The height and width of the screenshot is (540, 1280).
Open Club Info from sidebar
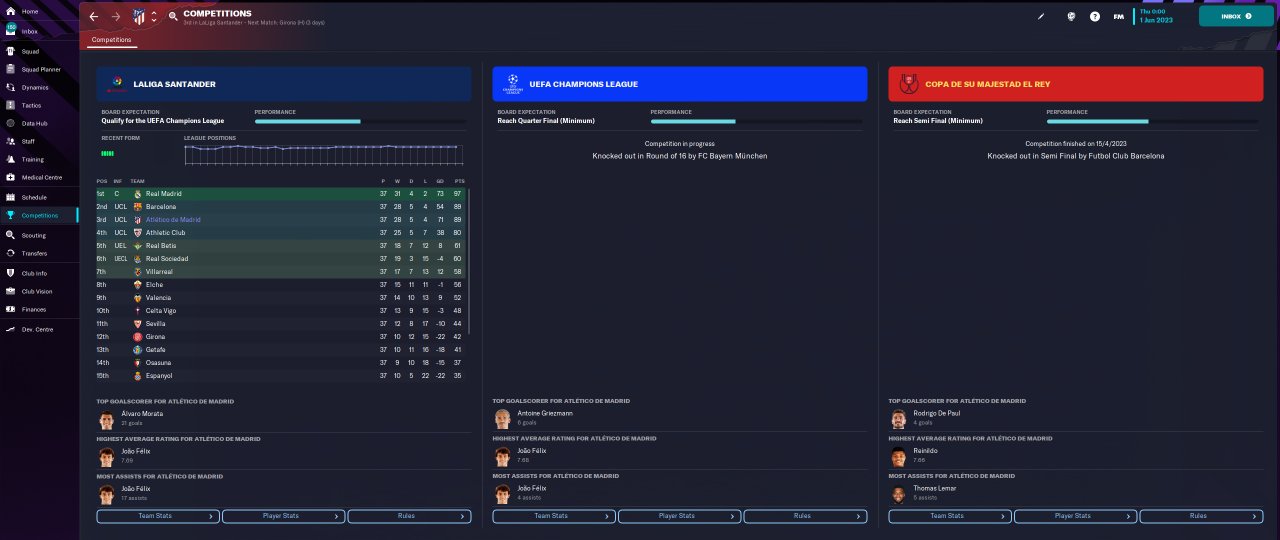(38, 273)
